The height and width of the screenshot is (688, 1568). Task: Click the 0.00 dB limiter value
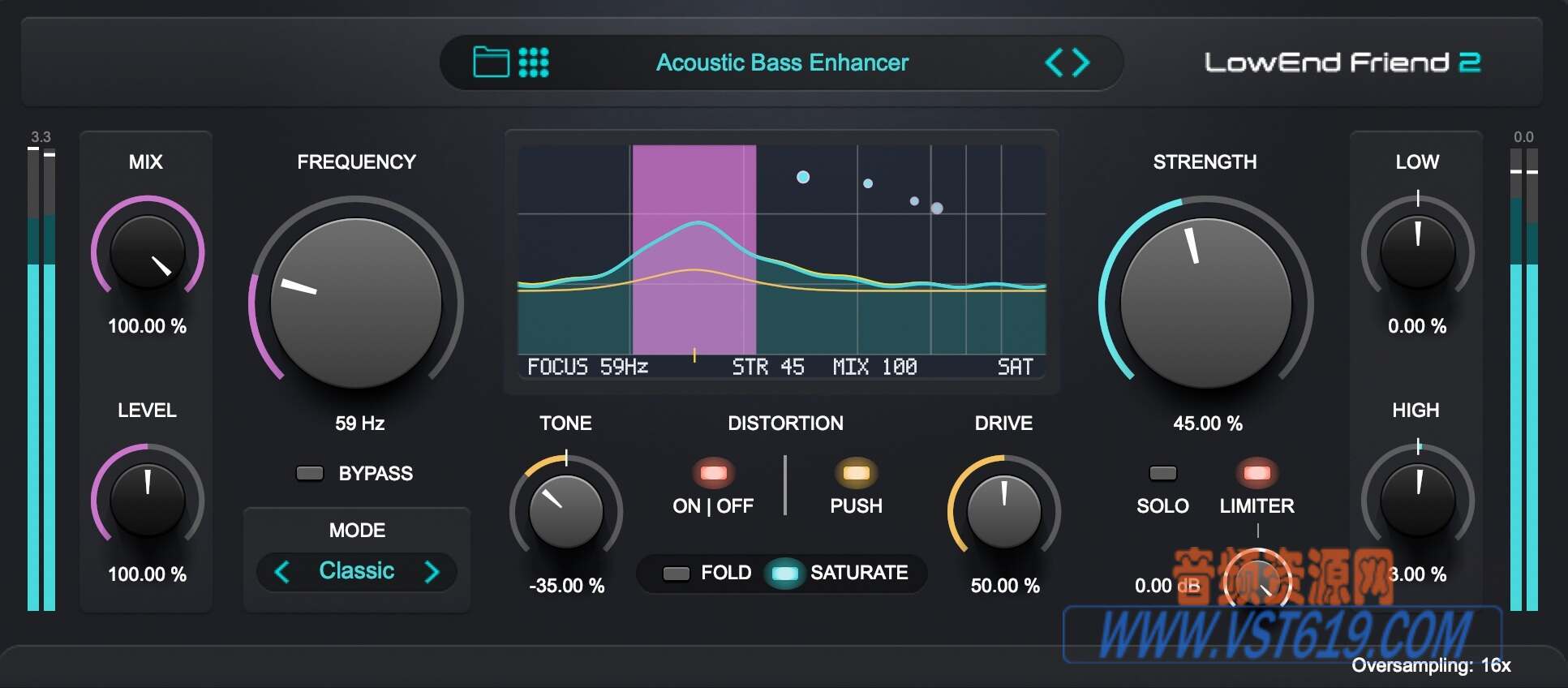click(x=1167, y=586)
